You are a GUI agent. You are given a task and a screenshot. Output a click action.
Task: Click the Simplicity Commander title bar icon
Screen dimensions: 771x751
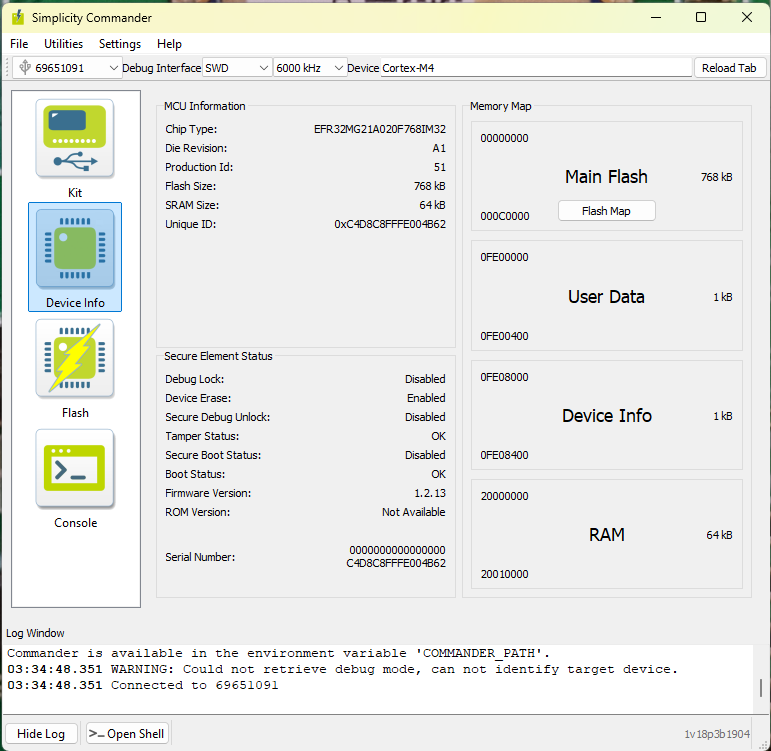(x=18, y=18)
